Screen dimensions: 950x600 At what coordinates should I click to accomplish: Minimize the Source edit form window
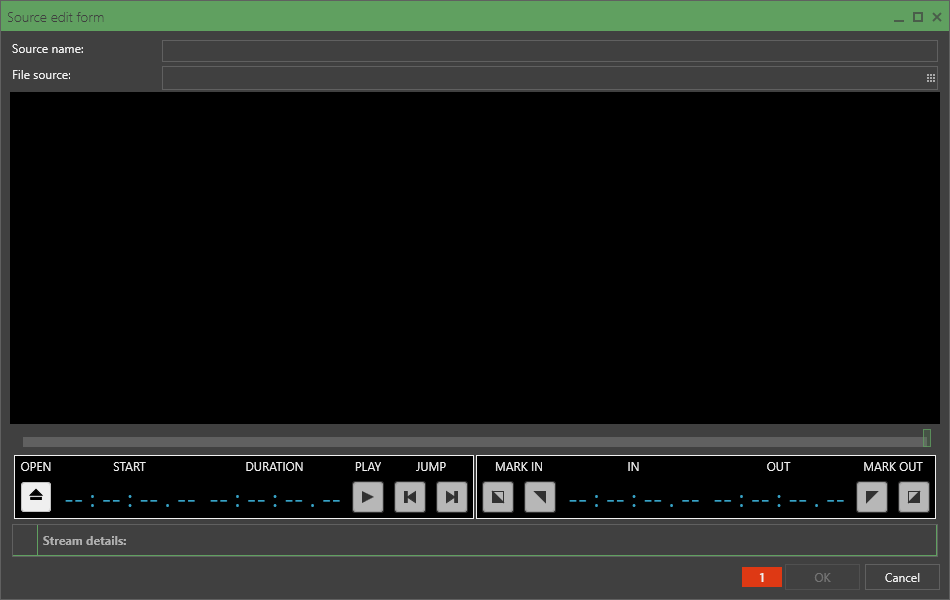click(x=899, y=18)
